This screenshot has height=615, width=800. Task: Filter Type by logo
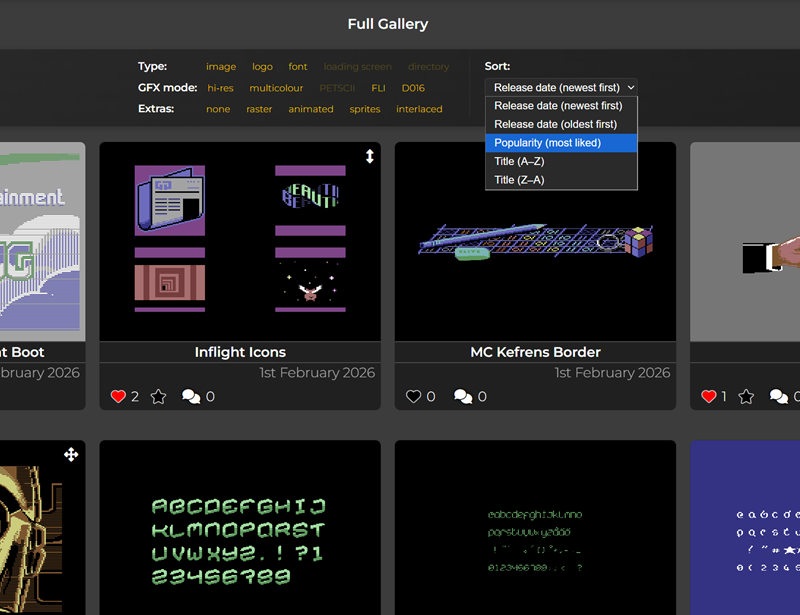coord(262,67)
